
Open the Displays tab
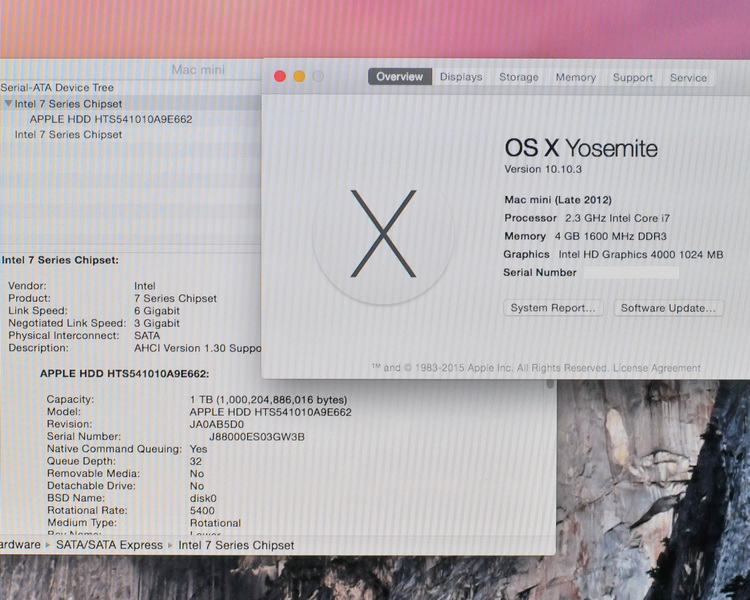point(461,77)
